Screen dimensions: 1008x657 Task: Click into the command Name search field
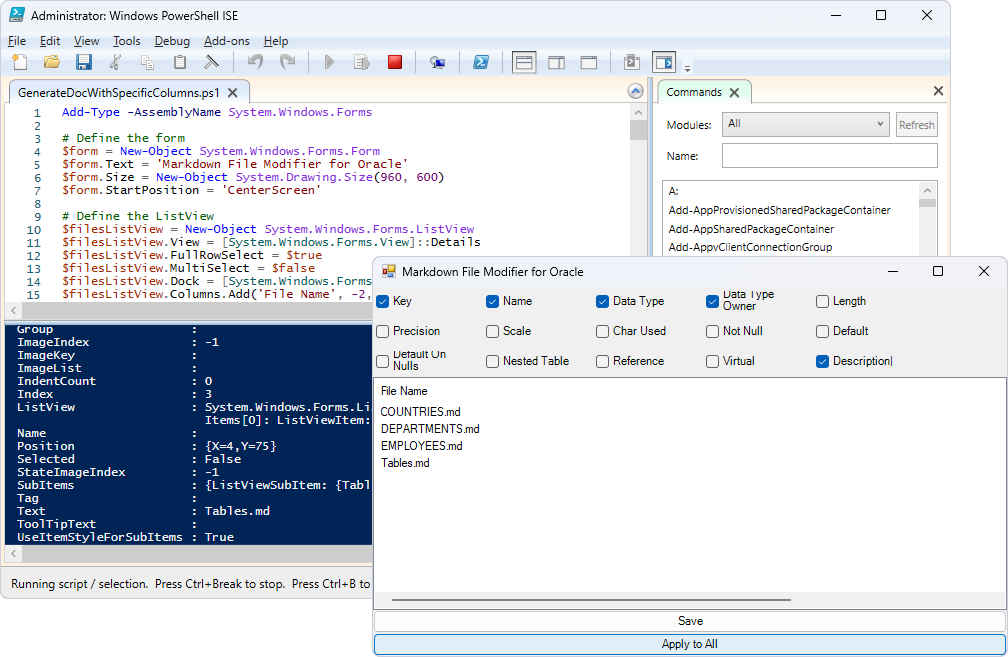pos(829,156)
